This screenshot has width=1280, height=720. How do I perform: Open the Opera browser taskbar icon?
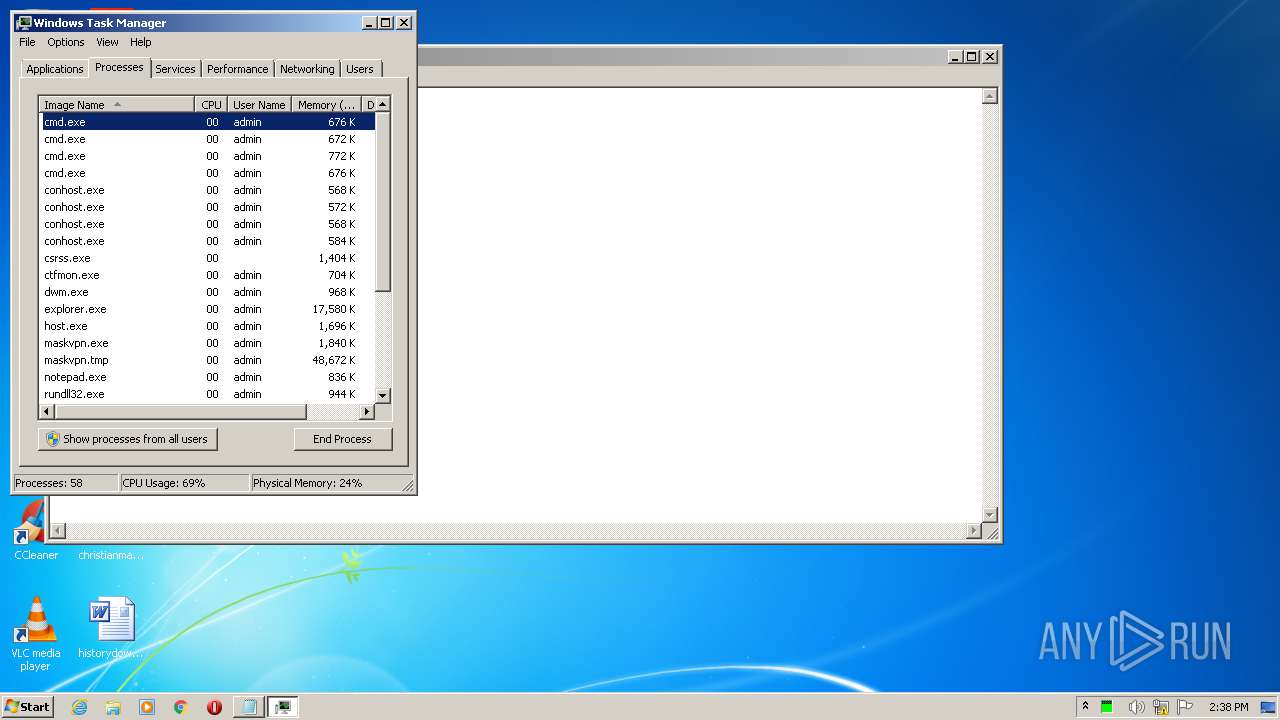pos(214,707)
